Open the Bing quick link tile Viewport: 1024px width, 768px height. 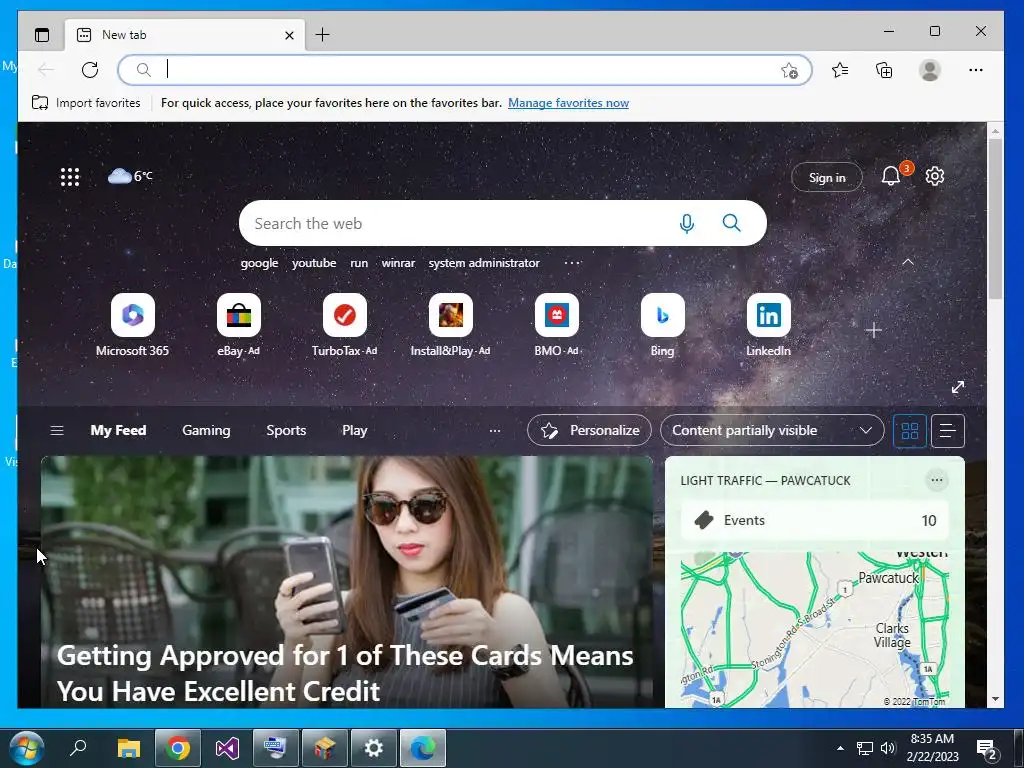pyautogui.click(x=662, y=325)
